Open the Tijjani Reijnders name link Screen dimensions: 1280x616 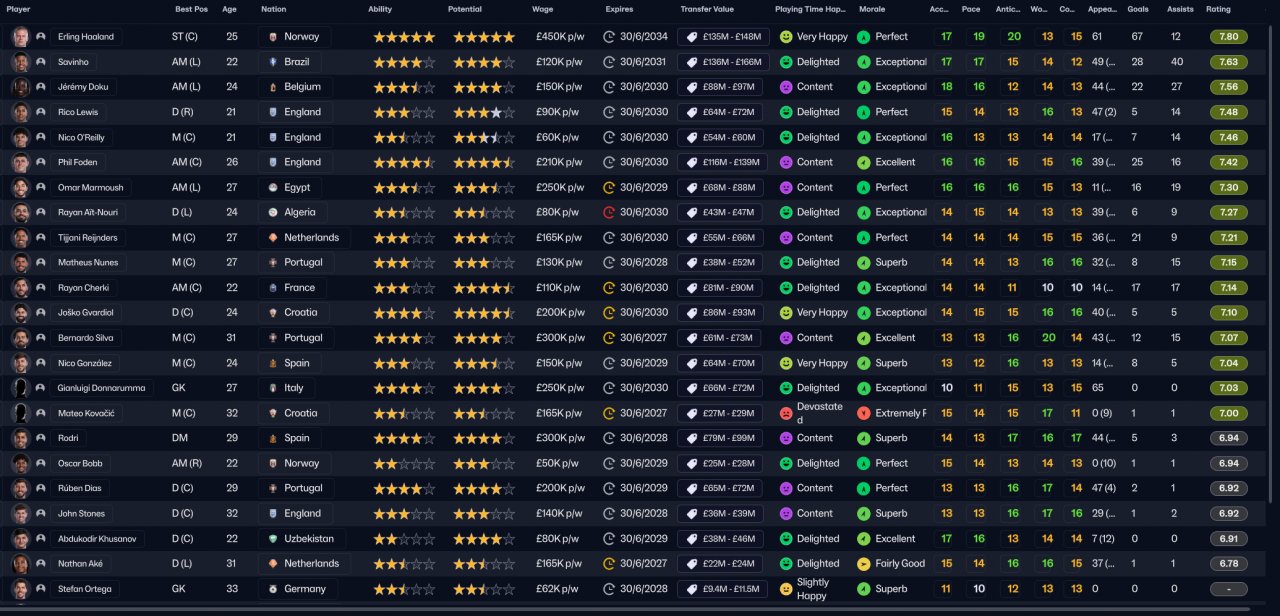coord(88,237)
